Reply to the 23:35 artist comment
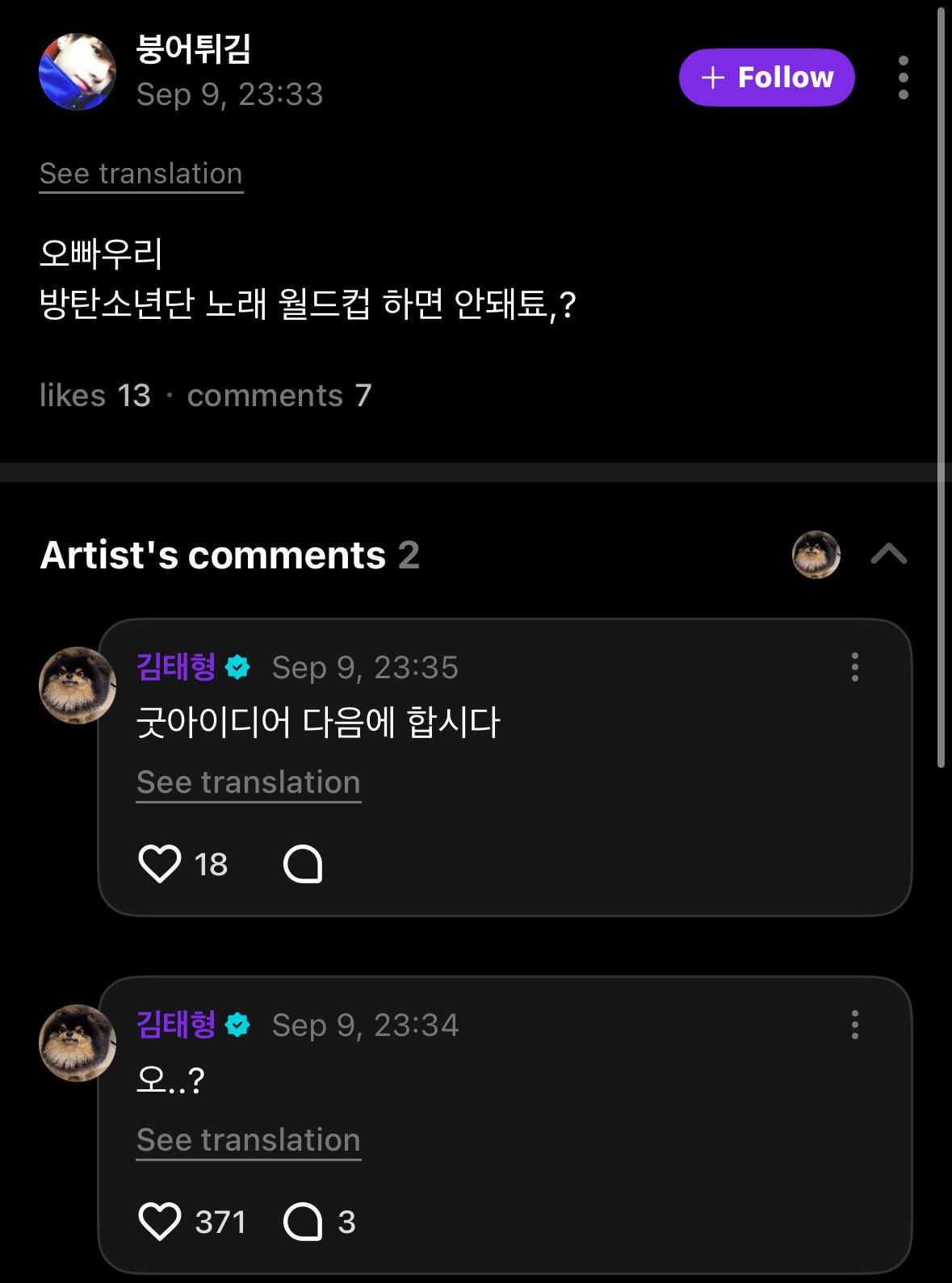 pyautogui.click(x=303, y=864)
